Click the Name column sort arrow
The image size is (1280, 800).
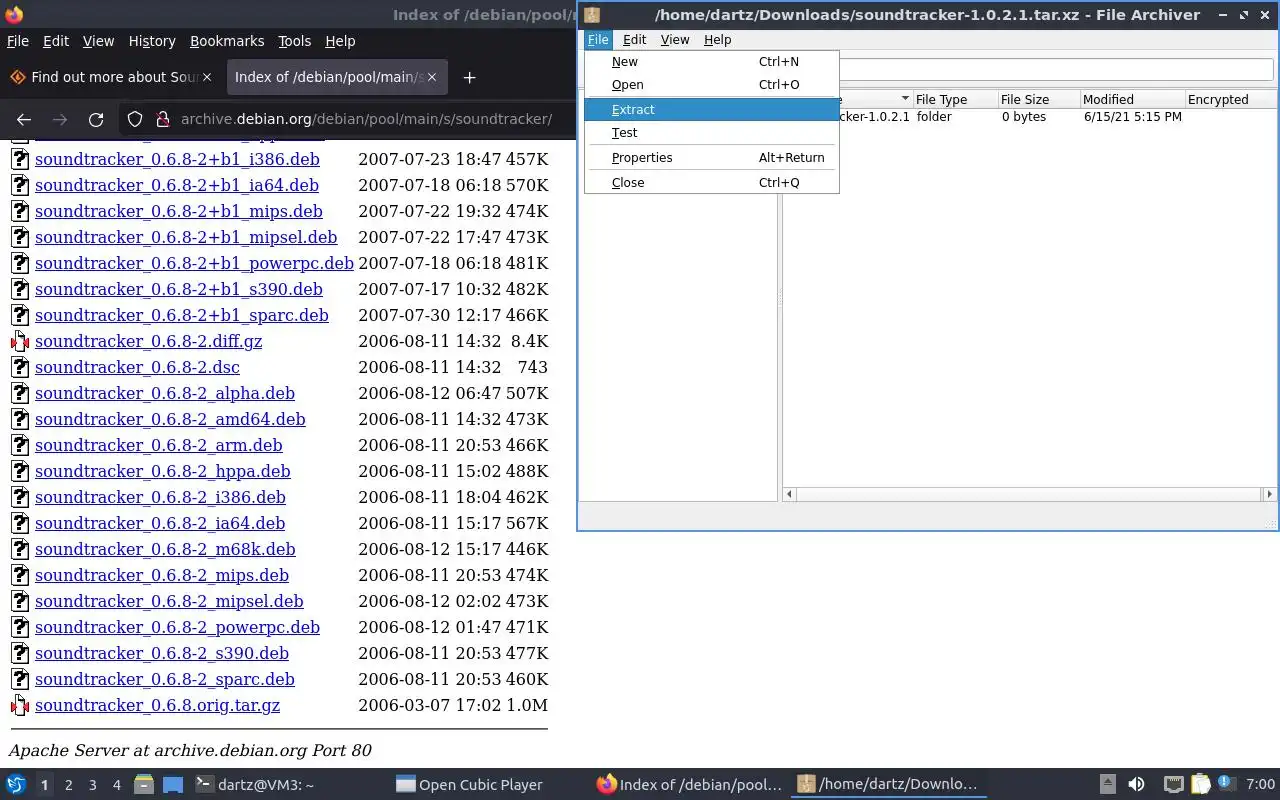pyautogui.click(x=905, y=99)
